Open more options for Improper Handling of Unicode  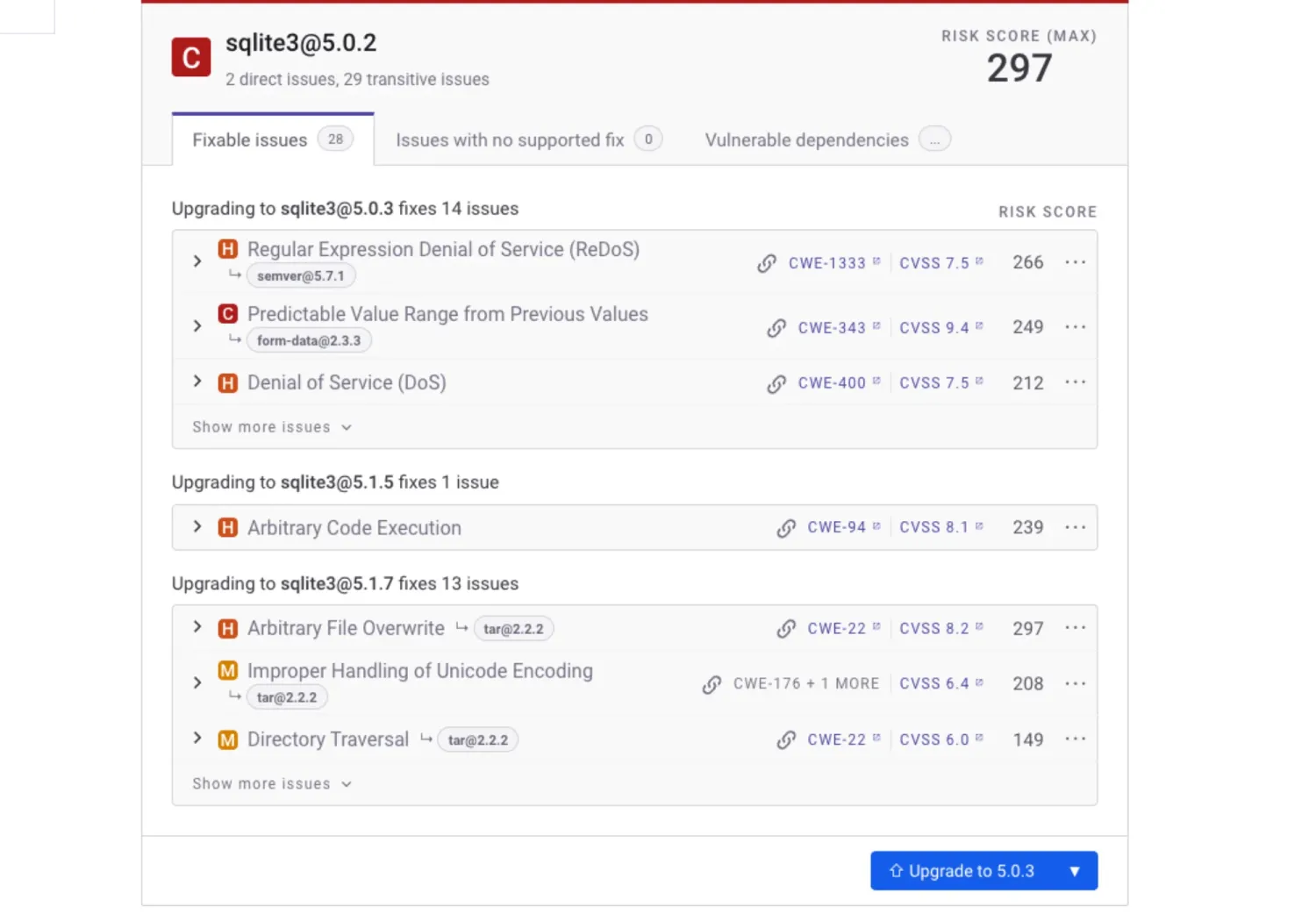(1076, 683)
